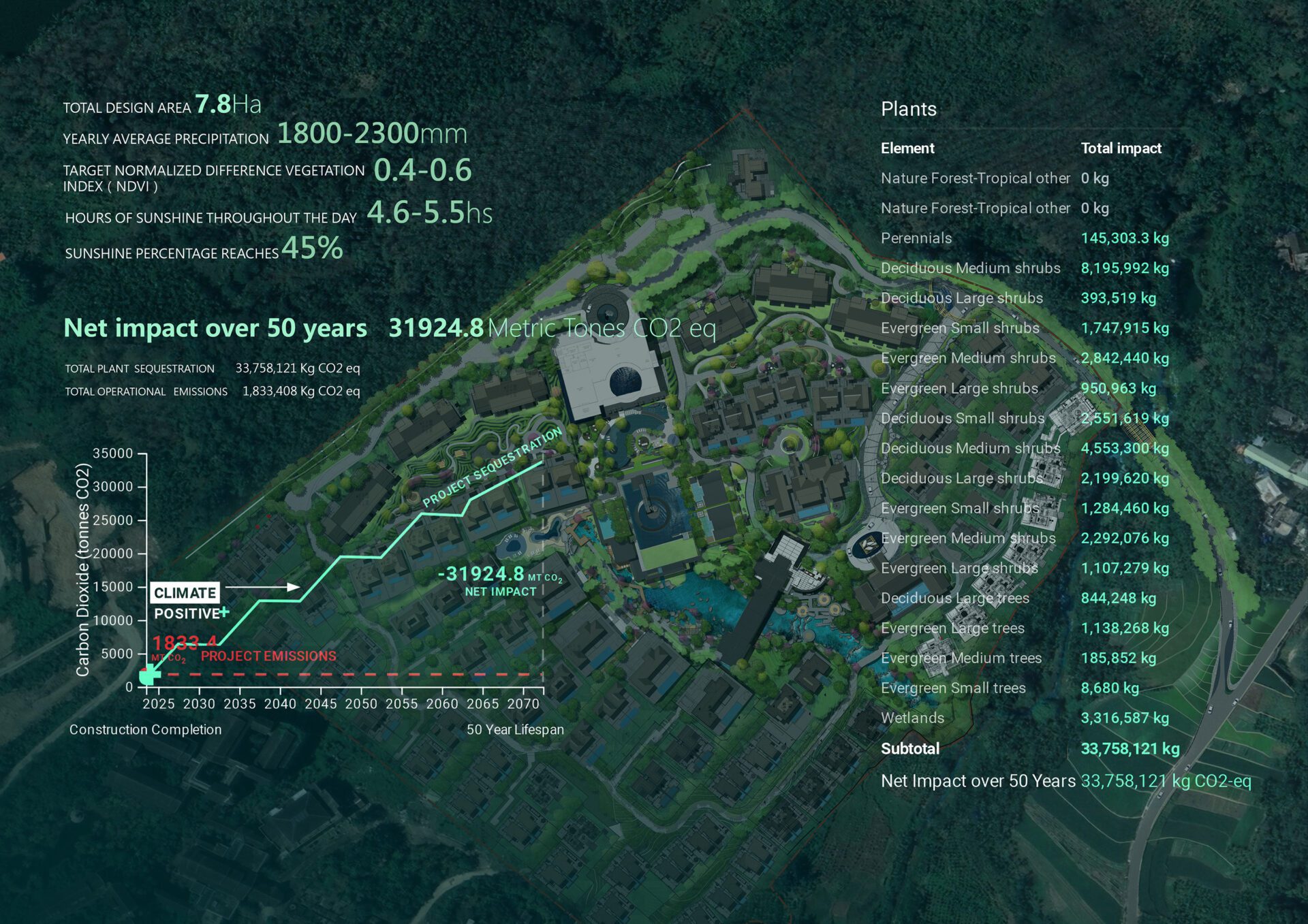Viewport: 1308px width, 924px height.
Task: Click the Plants table heading
Action: pyautogui.click(x=908, y=109)
